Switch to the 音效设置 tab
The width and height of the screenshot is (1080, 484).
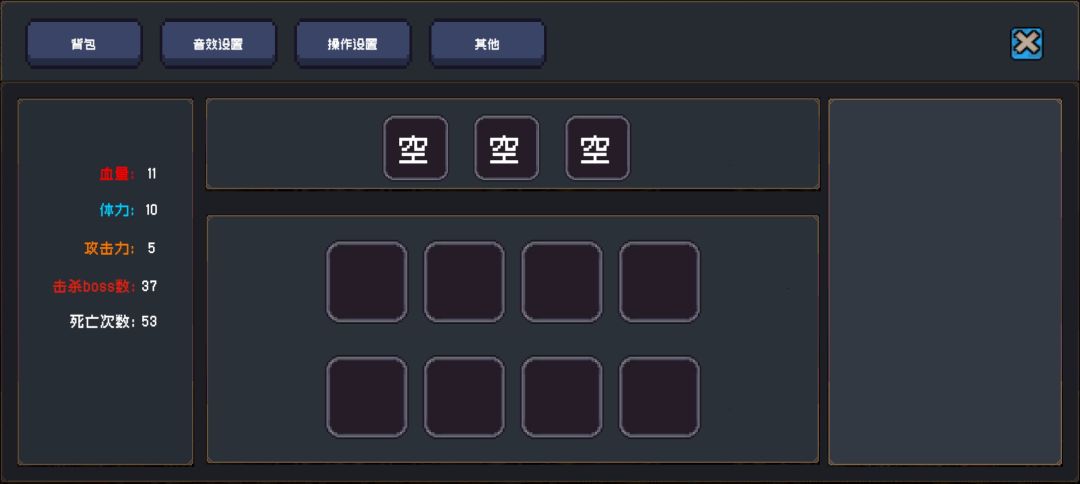coord(218,44)
